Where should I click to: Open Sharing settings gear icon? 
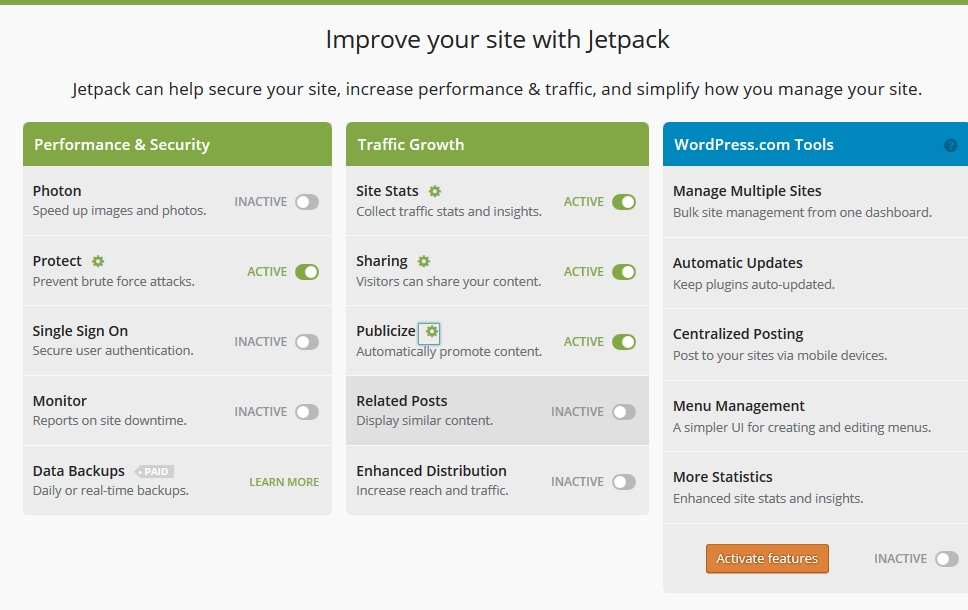click(424, 261)
